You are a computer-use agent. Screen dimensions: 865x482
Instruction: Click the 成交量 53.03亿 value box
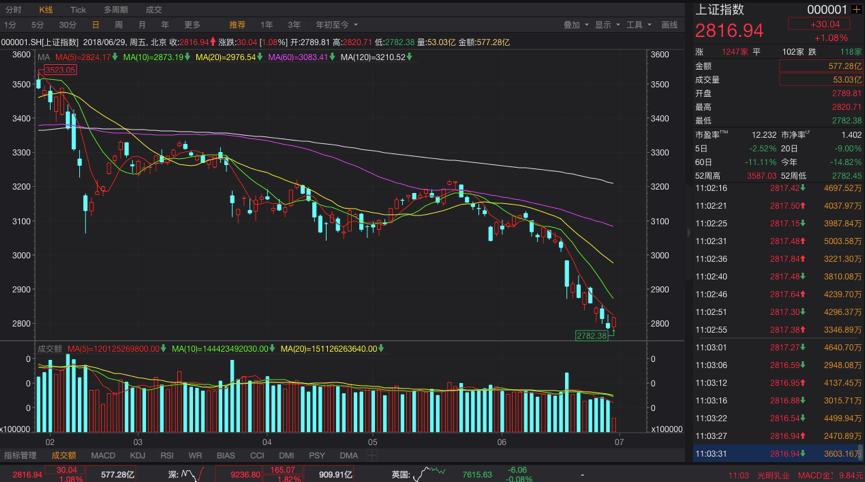pyautogui.click(x=820, y=80)
